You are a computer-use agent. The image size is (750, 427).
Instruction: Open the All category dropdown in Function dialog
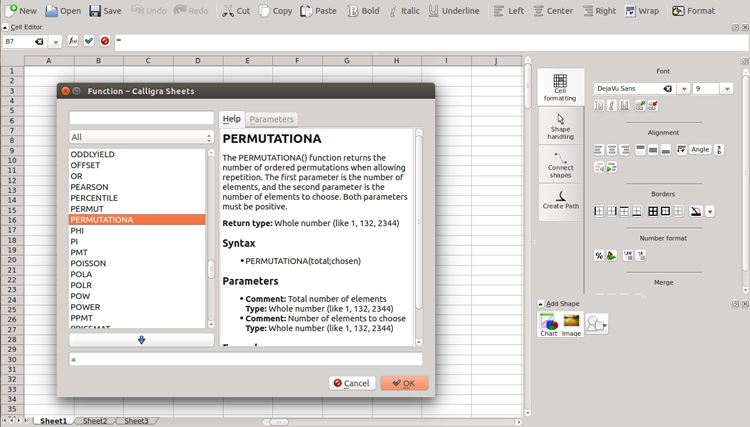click(141, 137)
